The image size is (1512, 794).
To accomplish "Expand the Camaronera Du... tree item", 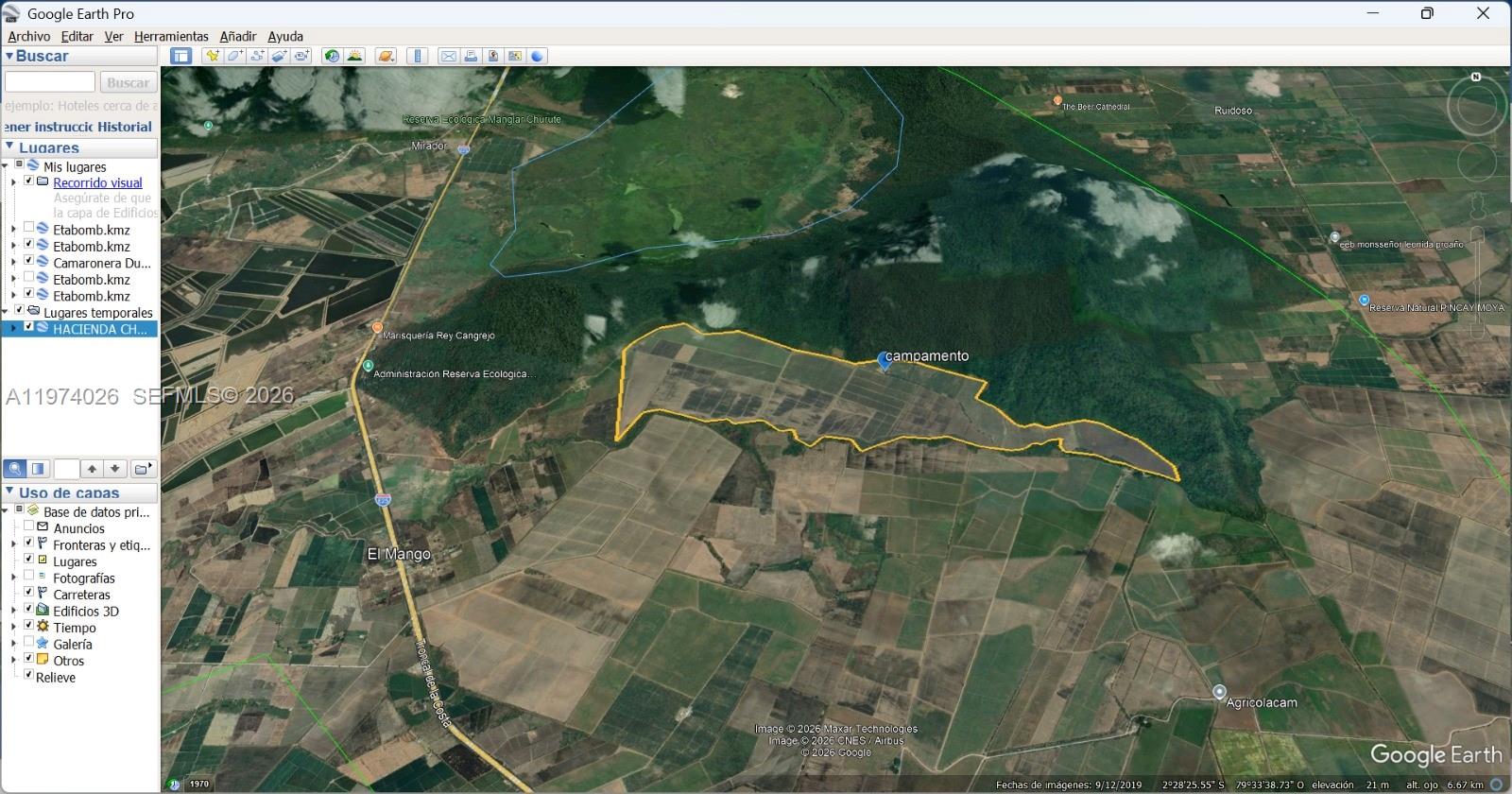I will [13, 262].
